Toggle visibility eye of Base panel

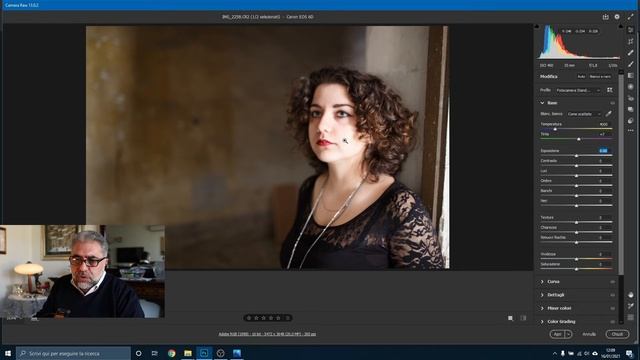pos(613,103)
